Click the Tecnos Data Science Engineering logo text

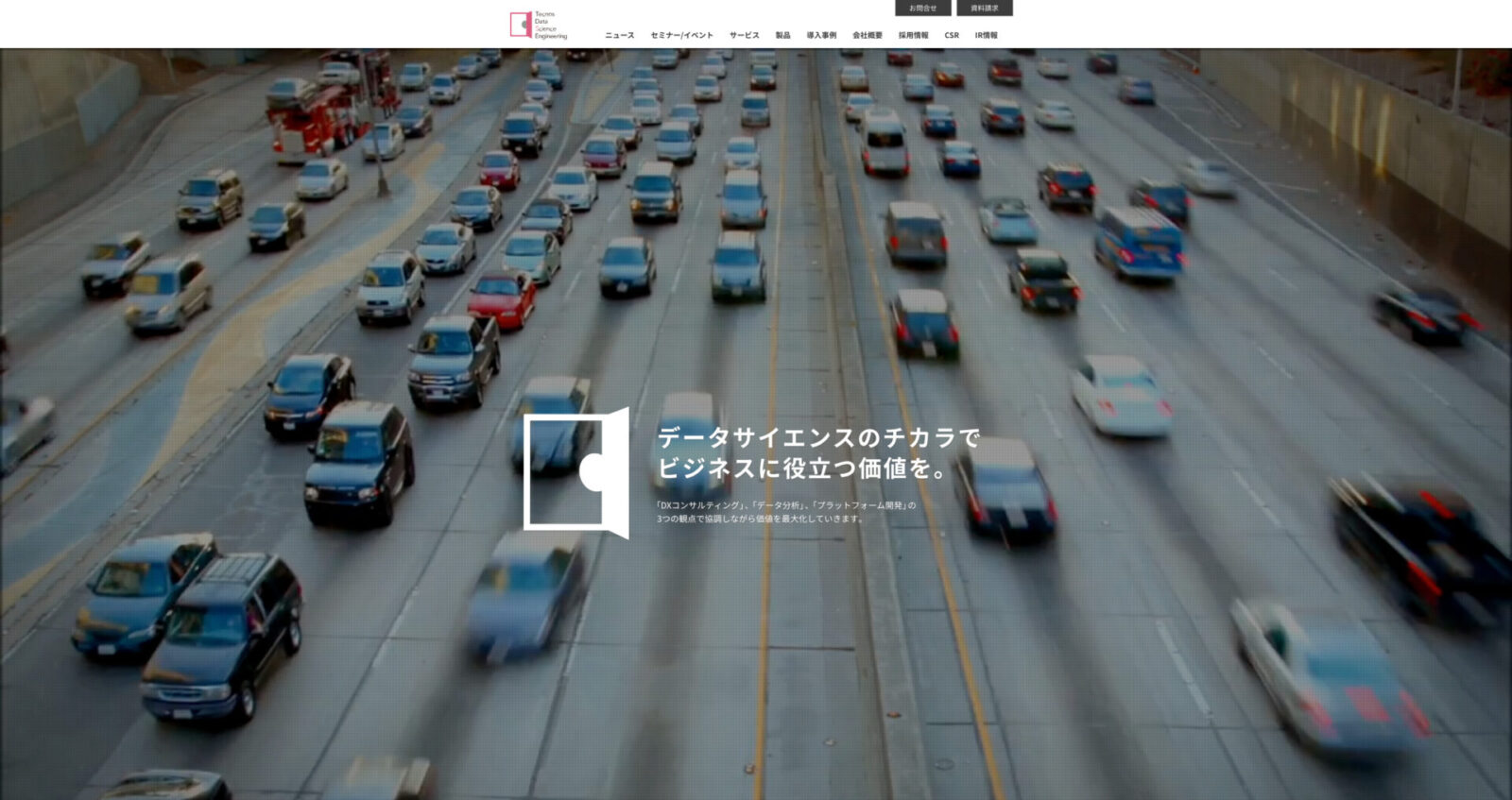pyautogui.click(x=551, y=26)
